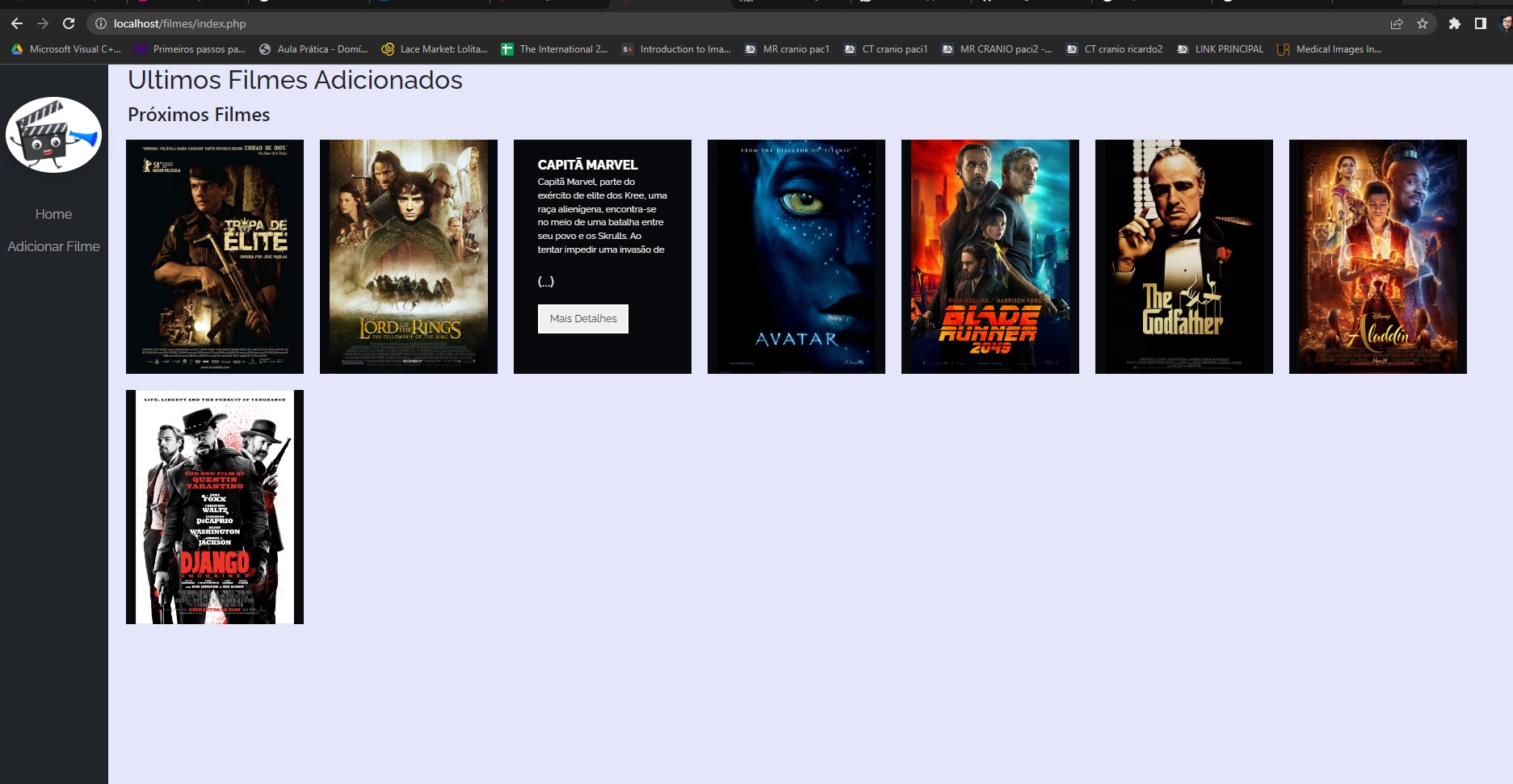The image size is (1513, 784).
Task: Click the Avatar movie poster
Action: click(x=796, y=256)
